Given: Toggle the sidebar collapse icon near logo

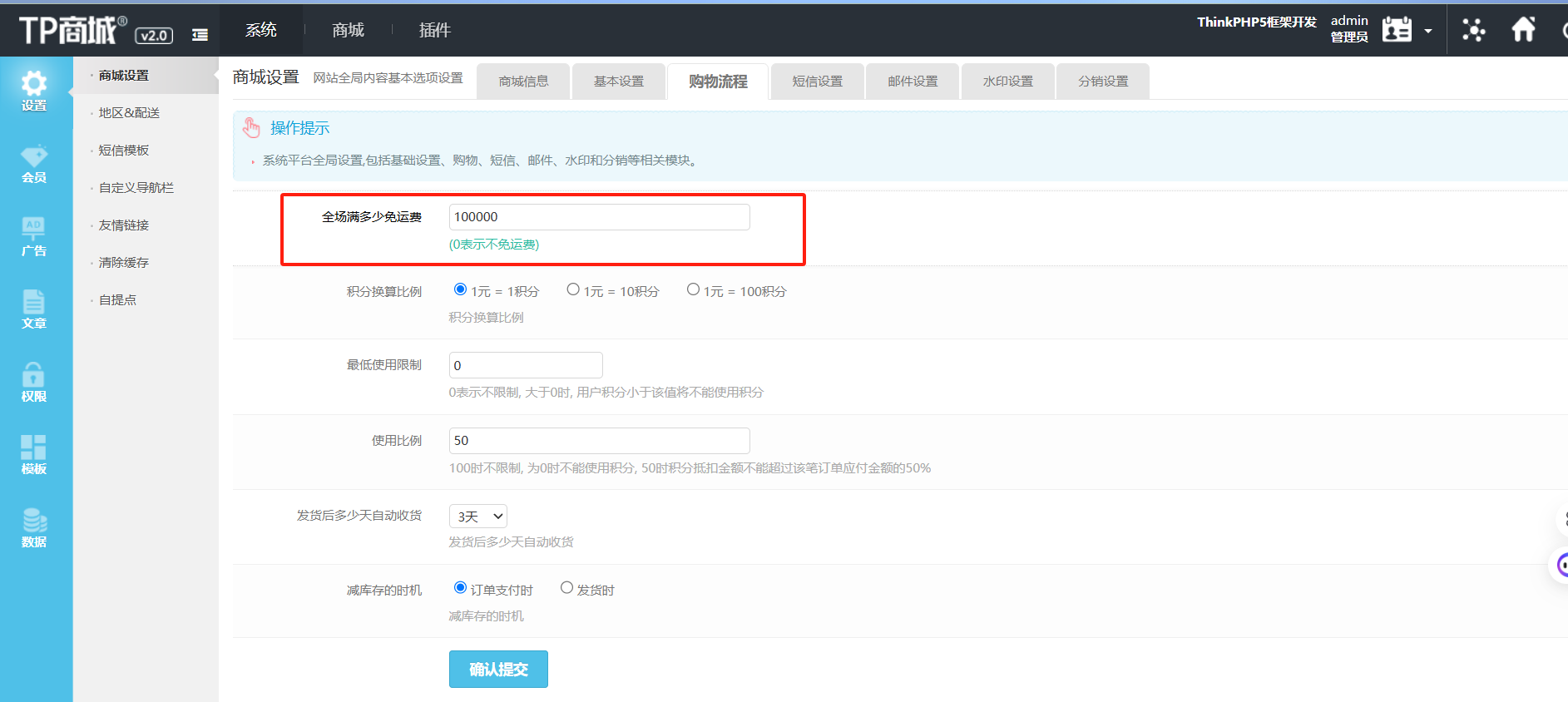Looking at the screenshot, I should tap(200, 35).
